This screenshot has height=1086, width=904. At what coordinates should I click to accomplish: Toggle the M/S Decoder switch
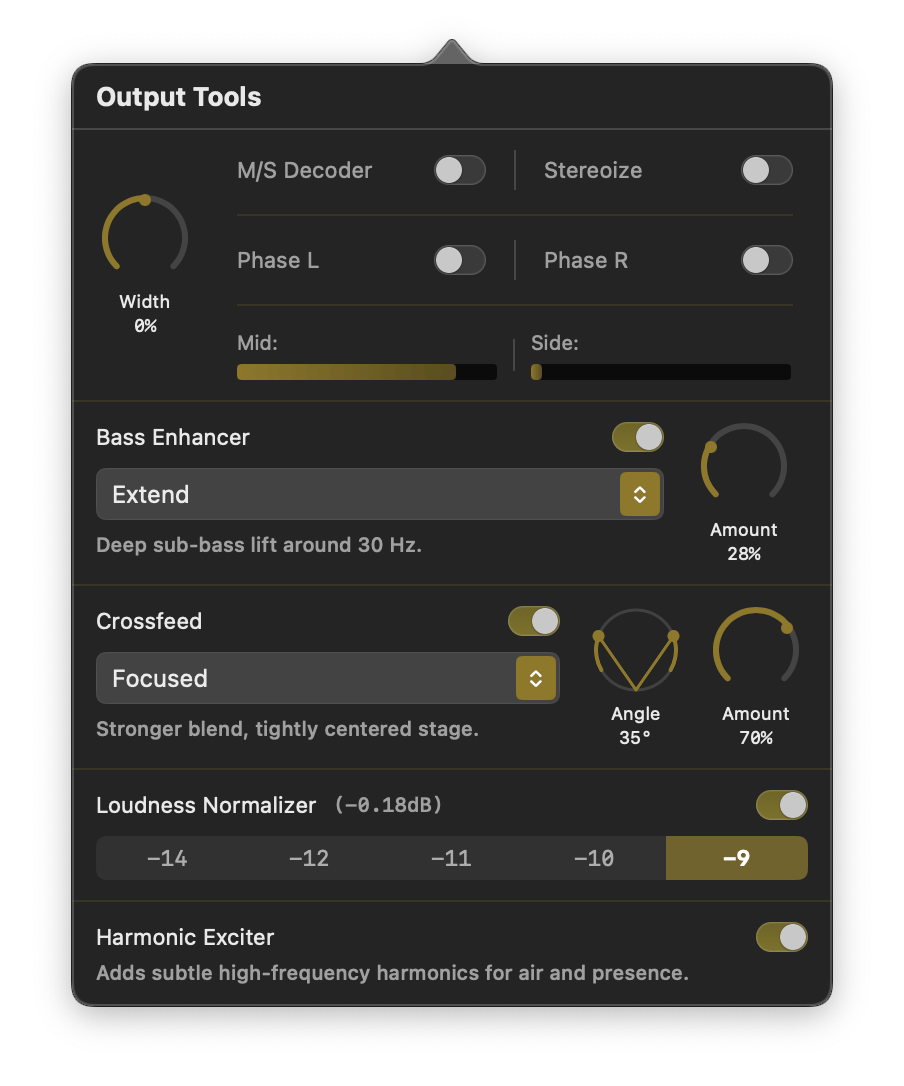(459, 170)
